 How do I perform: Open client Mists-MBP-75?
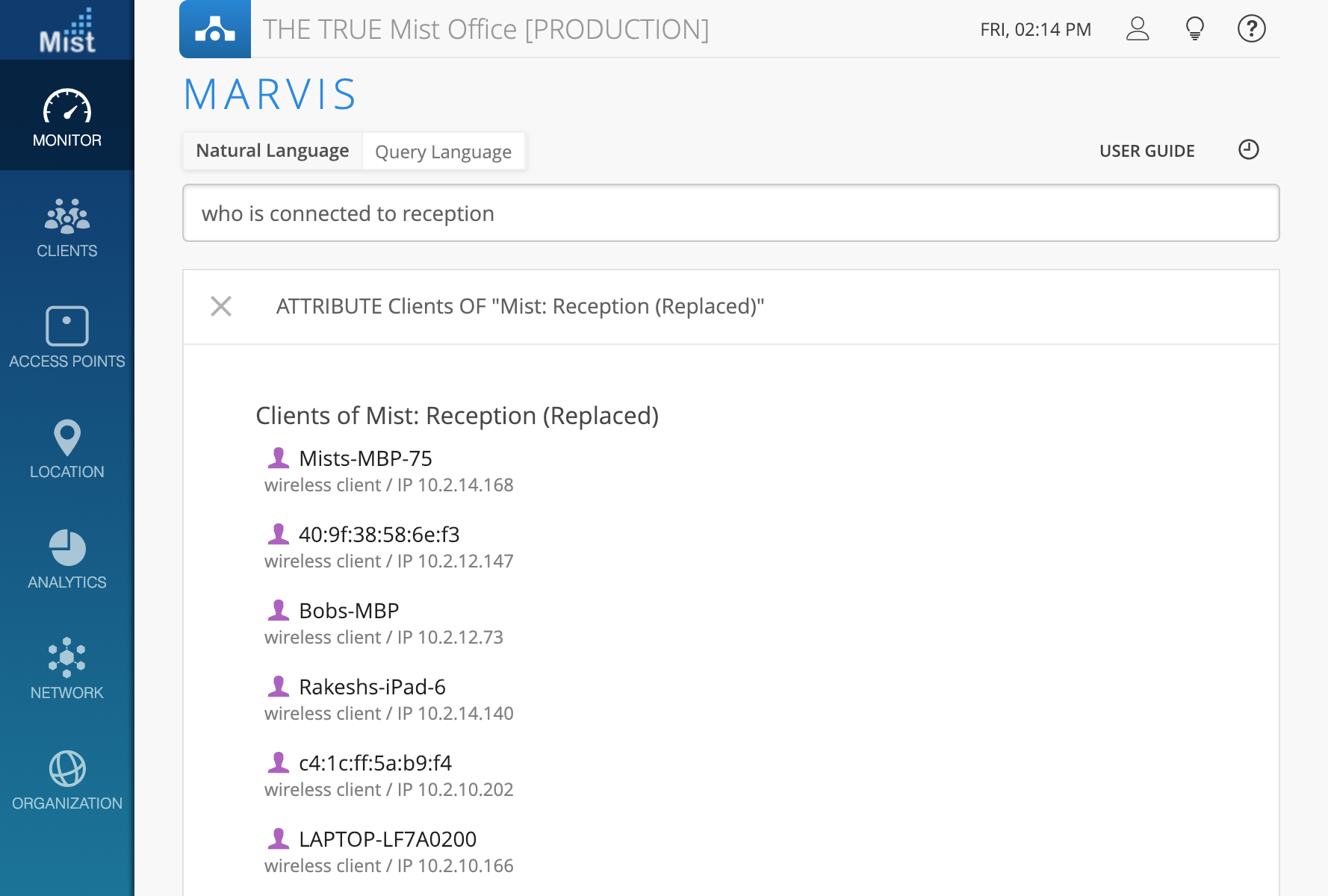(x=366, y=458)
